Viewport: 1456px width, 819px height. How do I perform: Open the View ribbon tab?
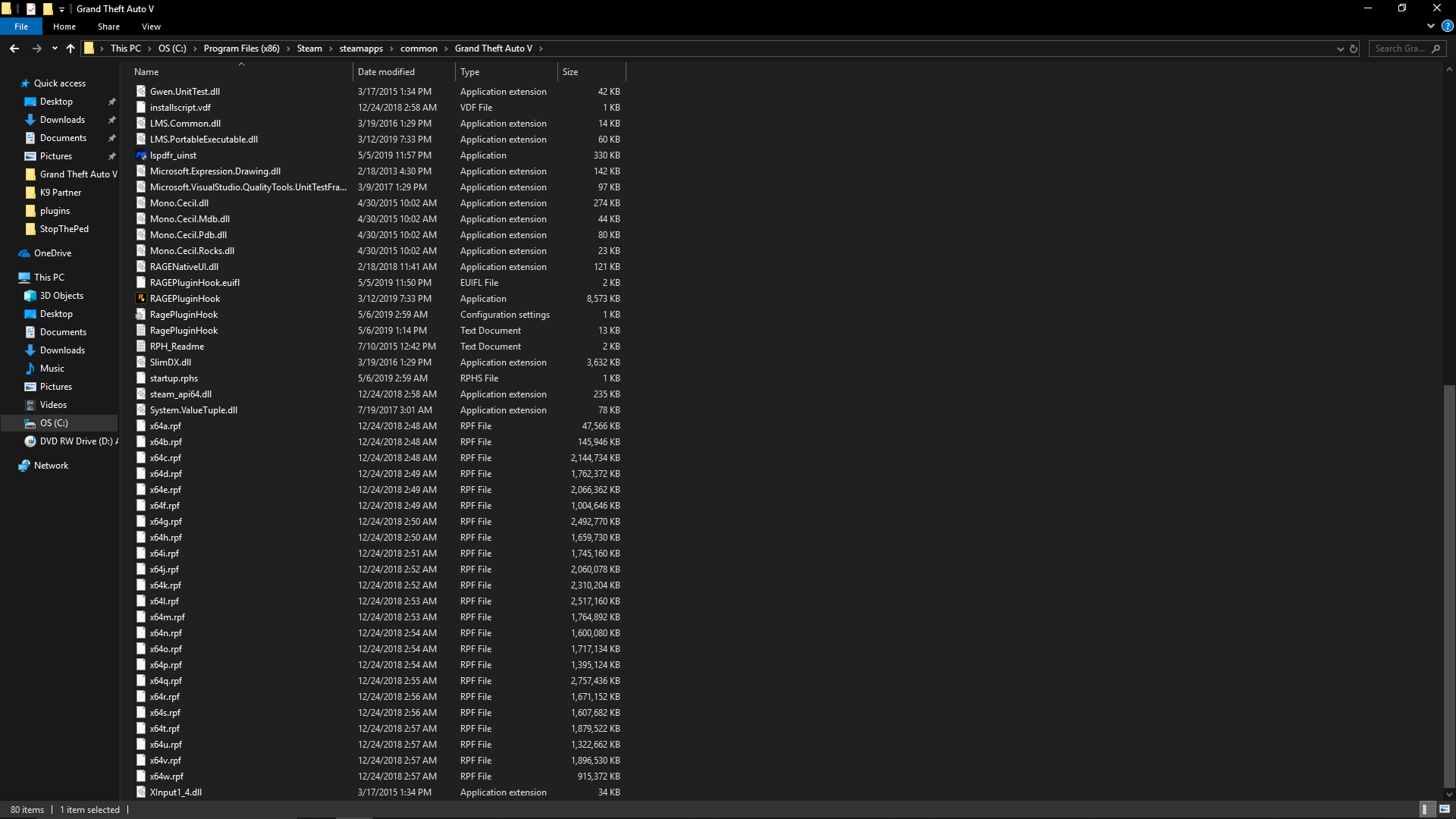tap(151, 27)
